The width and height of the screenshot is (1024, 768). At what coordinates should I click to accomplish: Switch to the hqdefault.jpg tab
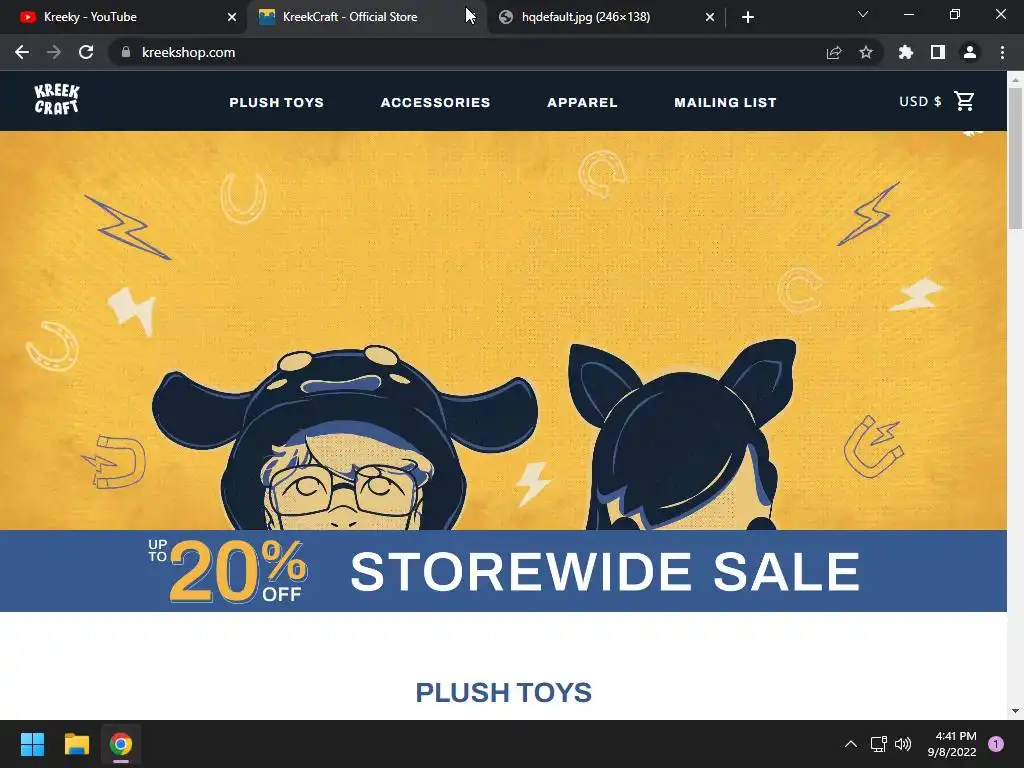tap(605, 17)
